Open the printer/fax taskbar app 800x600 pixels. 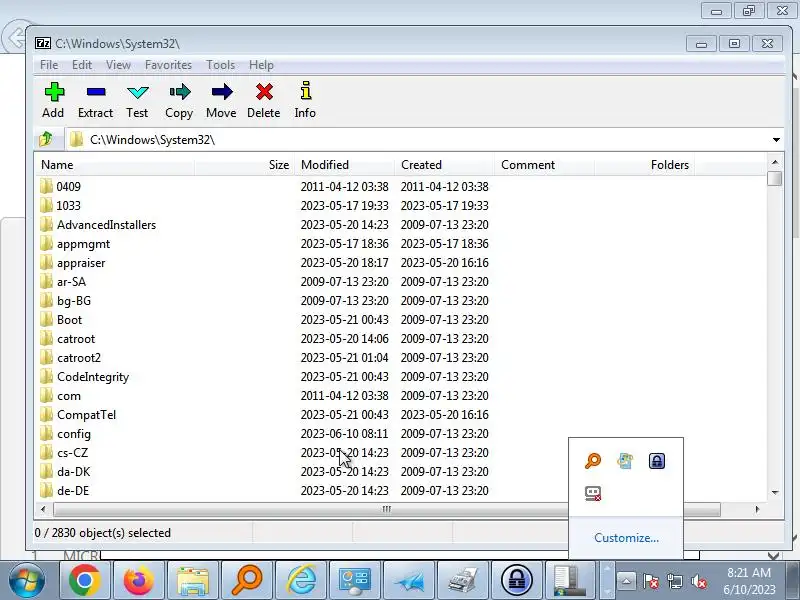pyautogui.click(x=463, y=581)
